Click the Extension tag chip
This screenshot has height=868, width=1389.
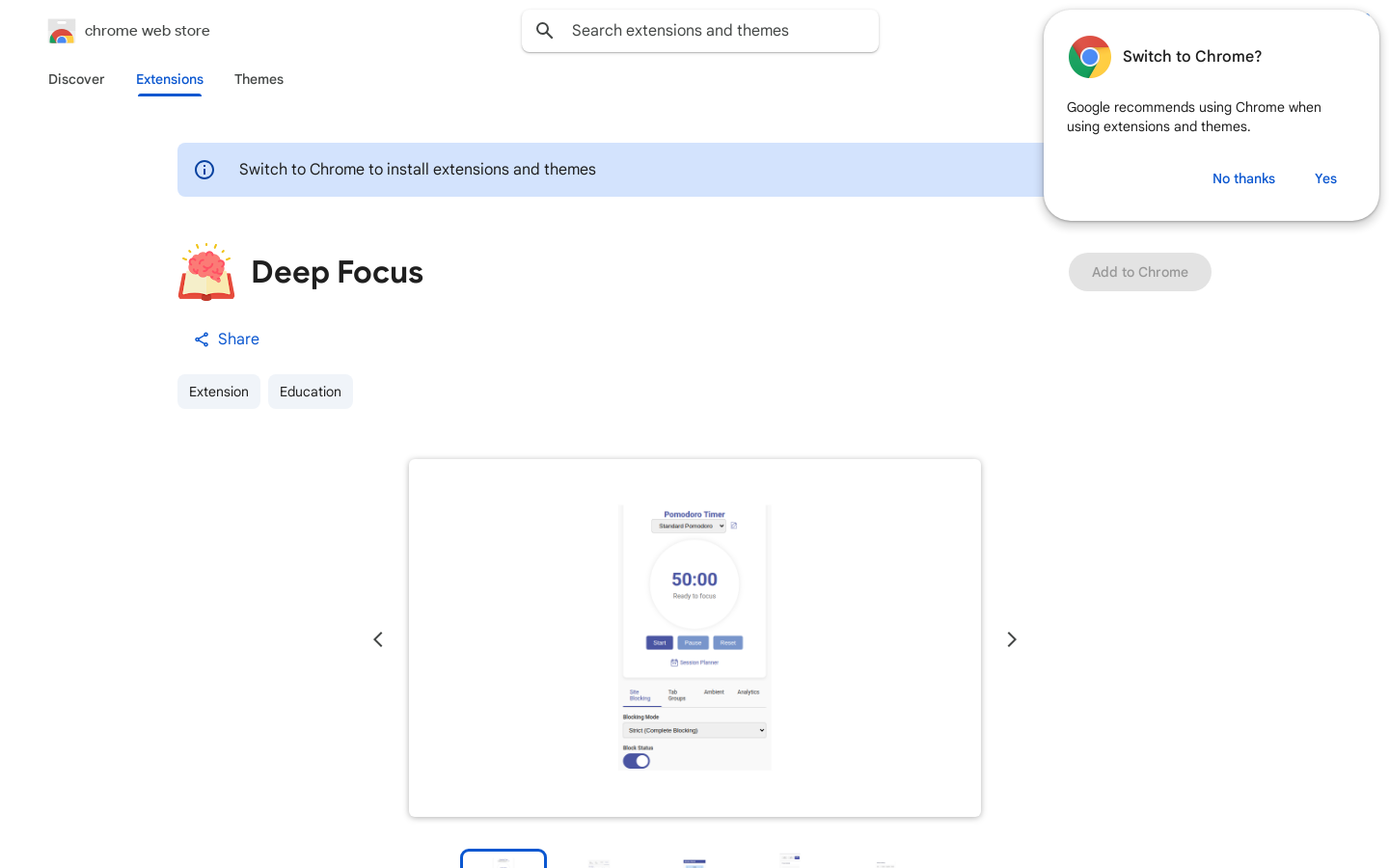click(x=219, y=392)
